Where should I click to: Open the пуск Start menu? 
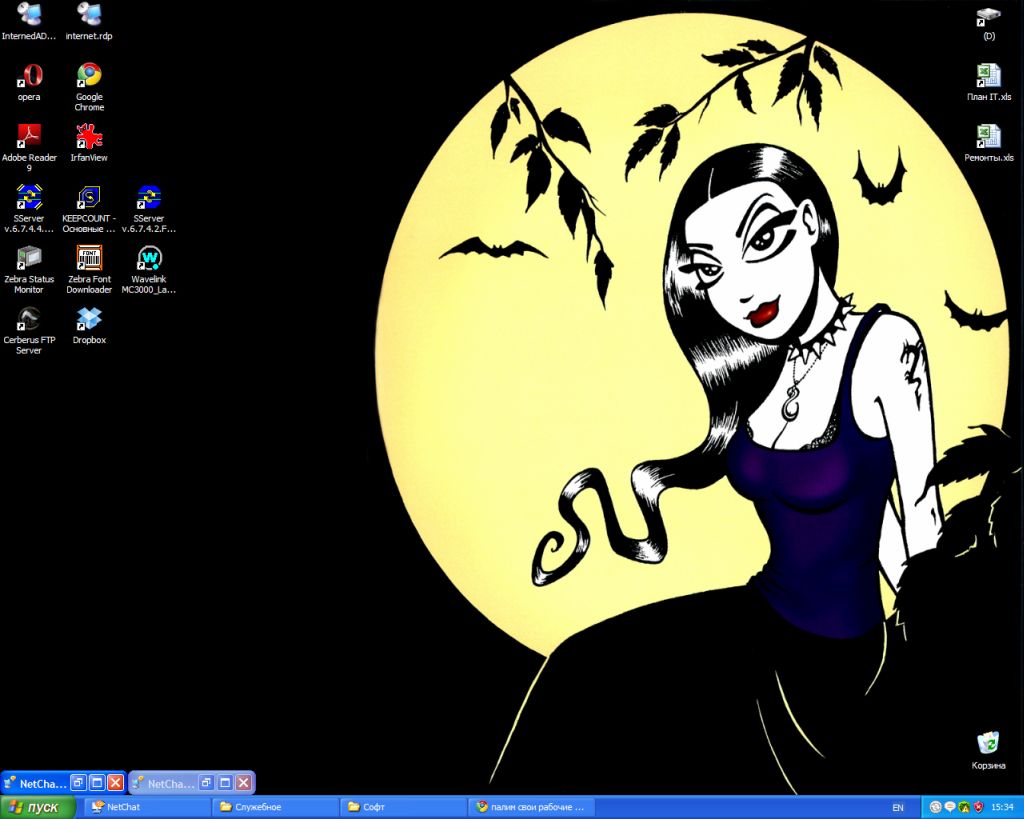pyautogui.click(x=38, y=807)
